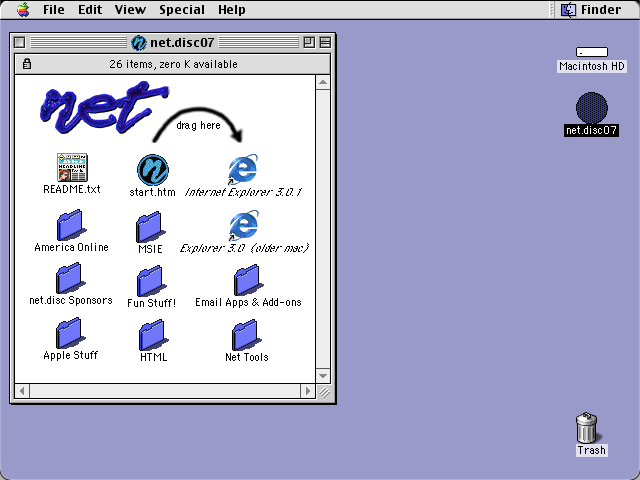Click the net.disc07 window zoom box
Screen dimensions: 640x480
click(x=309, y=42)
